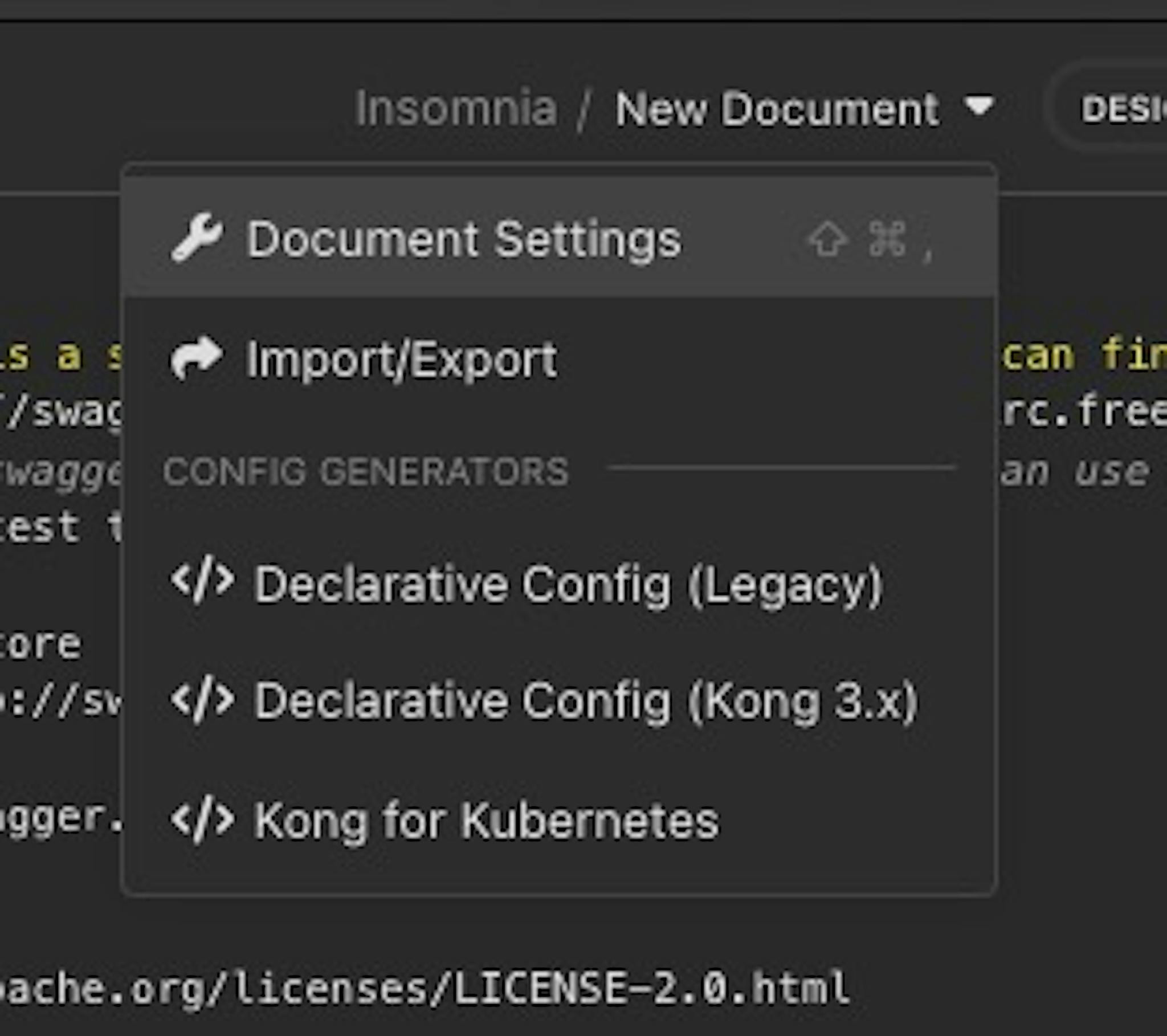Open the Import/Export menu entry
Screen dimensions: 1167x1036
[401, 360]
